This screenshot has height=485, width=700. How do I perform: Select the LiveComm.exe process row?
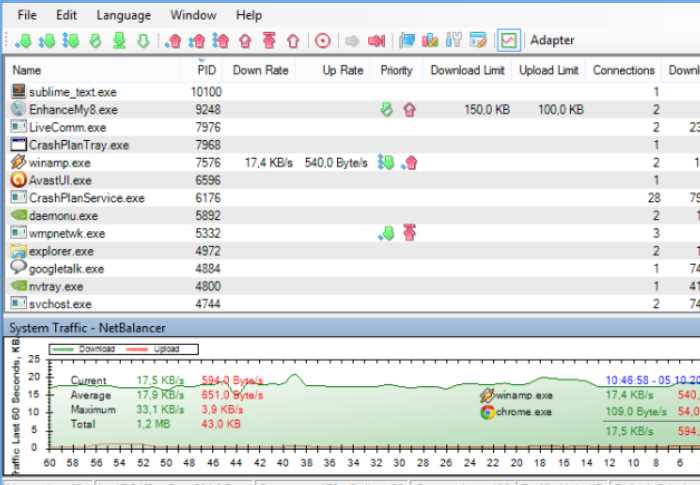point(352,127)
